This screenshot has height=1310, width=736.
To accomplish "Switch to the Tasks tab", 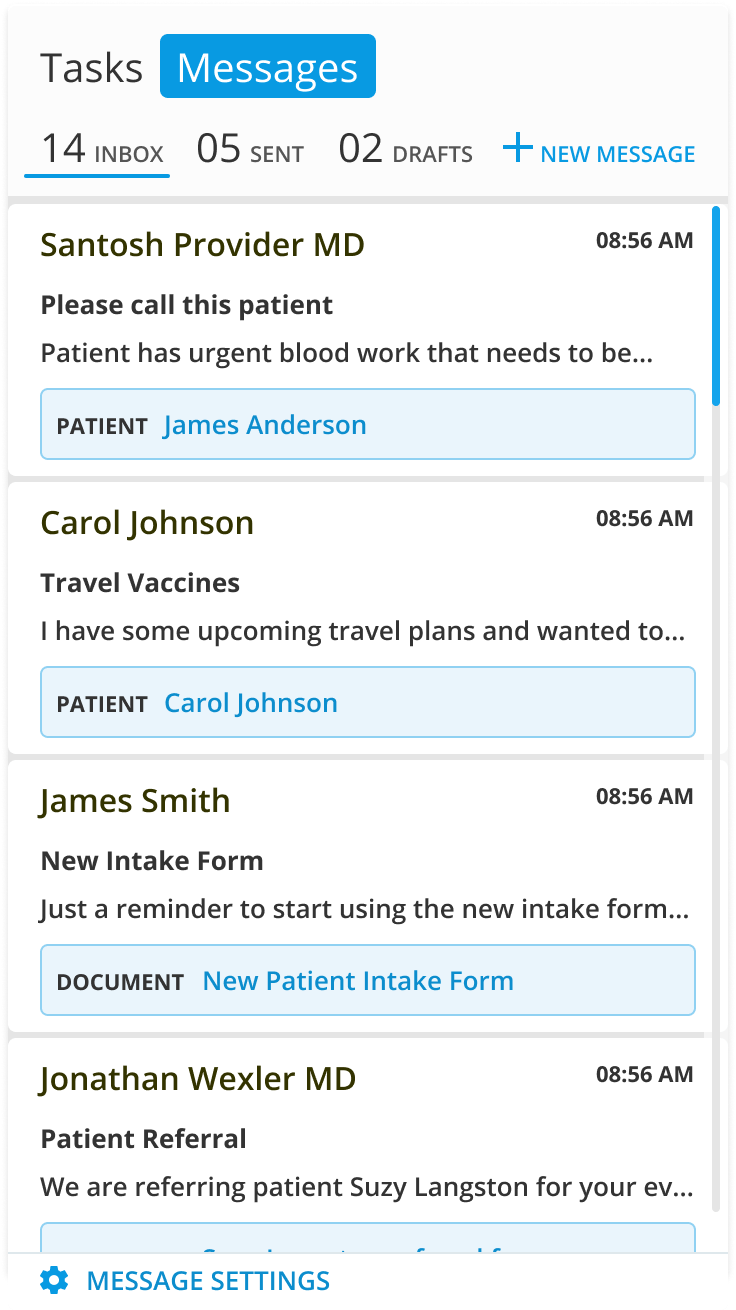I will (92, 67).
